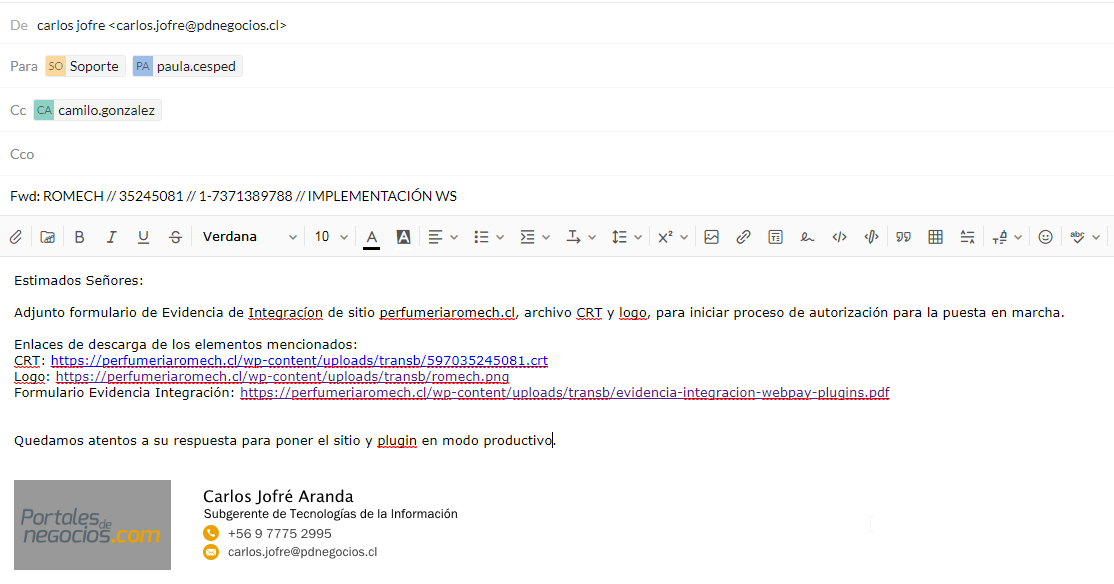Open the Verdana font family dropdown
The height and width of the screenshot is (584, 1114).
pyautogui.click(x=250, y=237)
